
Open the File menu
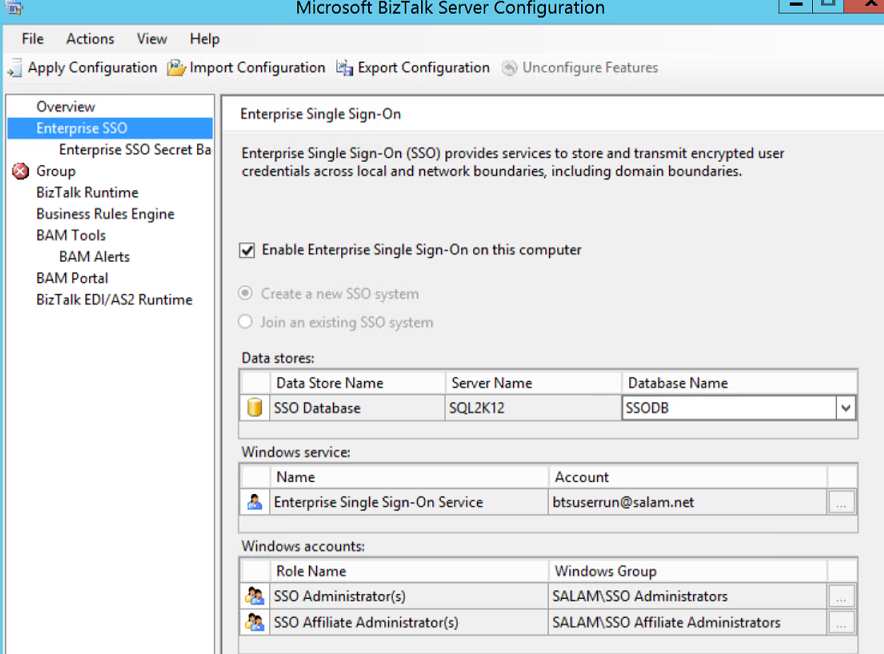point(33,39)
